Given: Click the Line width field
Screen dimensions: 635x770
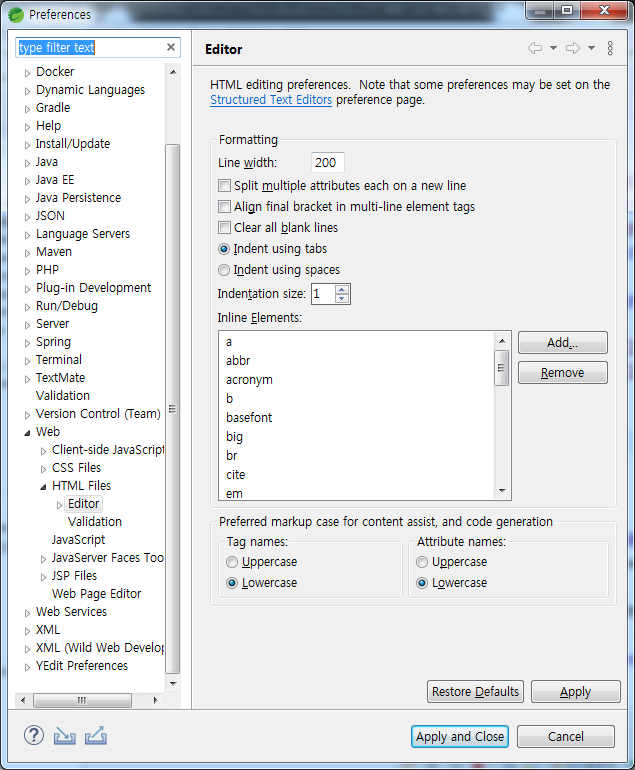Looking at the screenshot, I should click(328, 163).
